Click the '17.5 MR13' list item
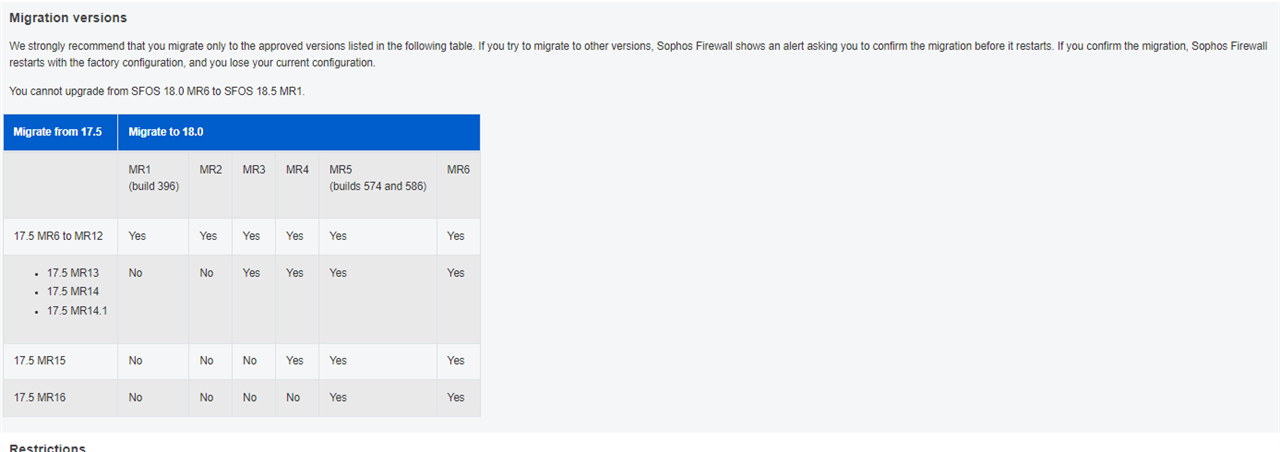Image resolution: width=1280 pixels, height=452 pixels. click(x=73, y=272)
